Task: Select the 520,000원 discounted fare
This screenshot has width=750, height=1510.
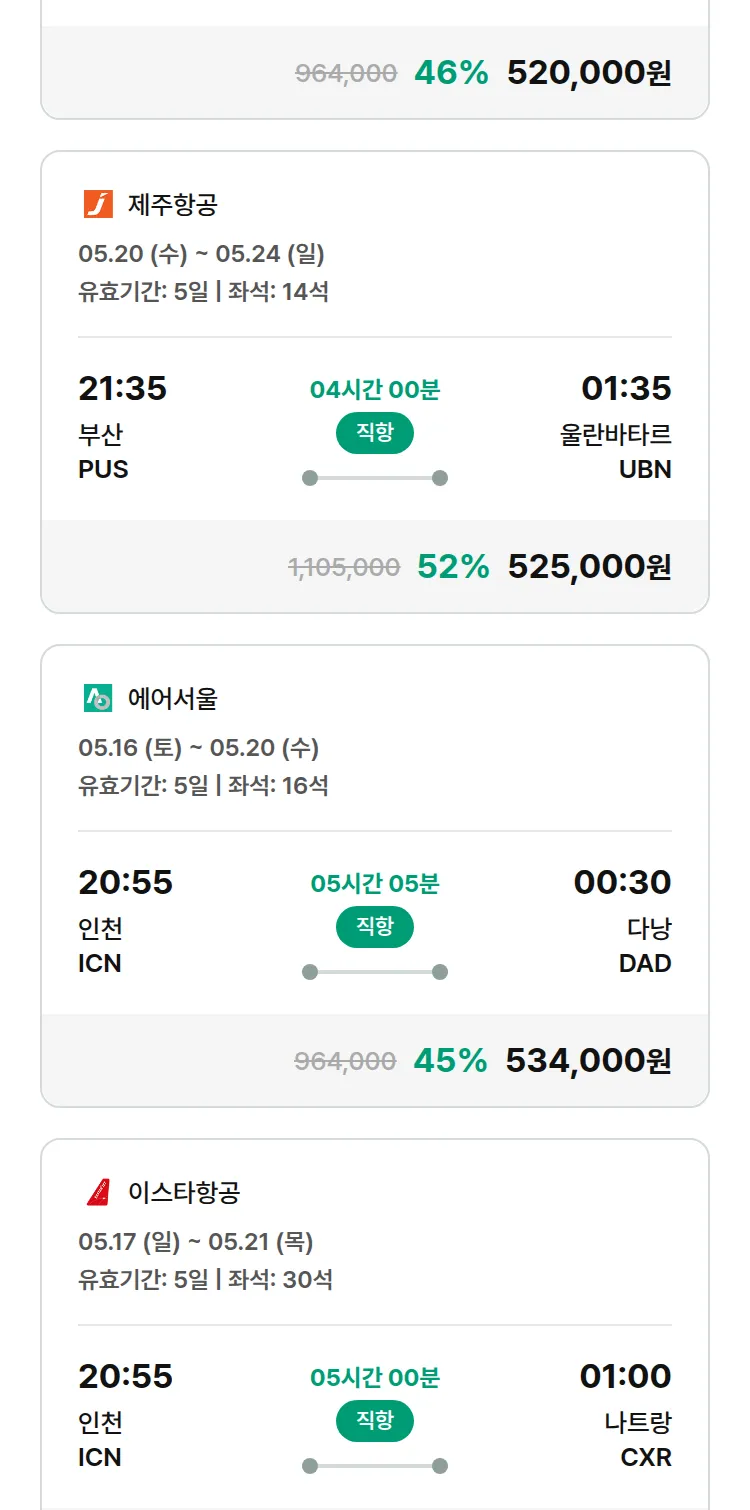Action: 589,73
